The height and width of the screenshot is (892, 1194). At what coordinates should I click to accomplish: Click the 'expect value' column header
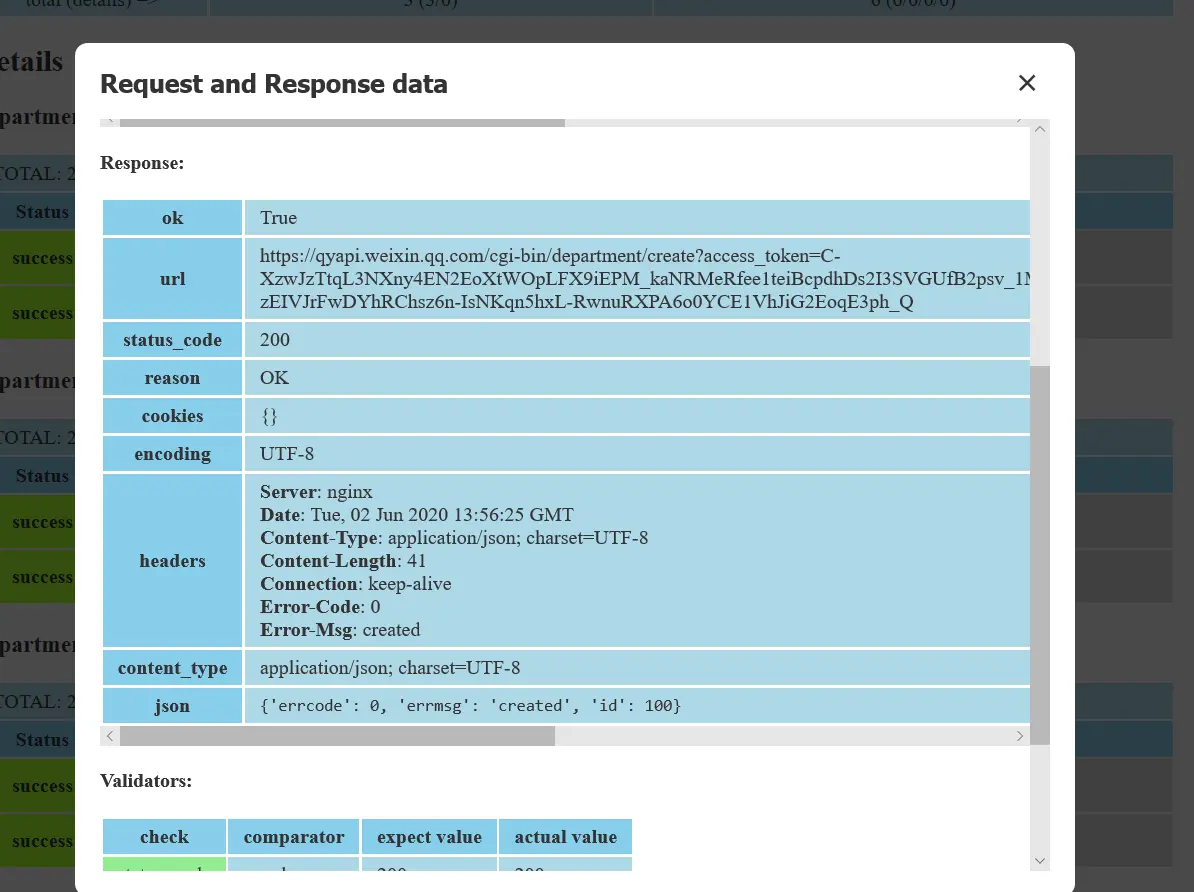coord(429,836)
